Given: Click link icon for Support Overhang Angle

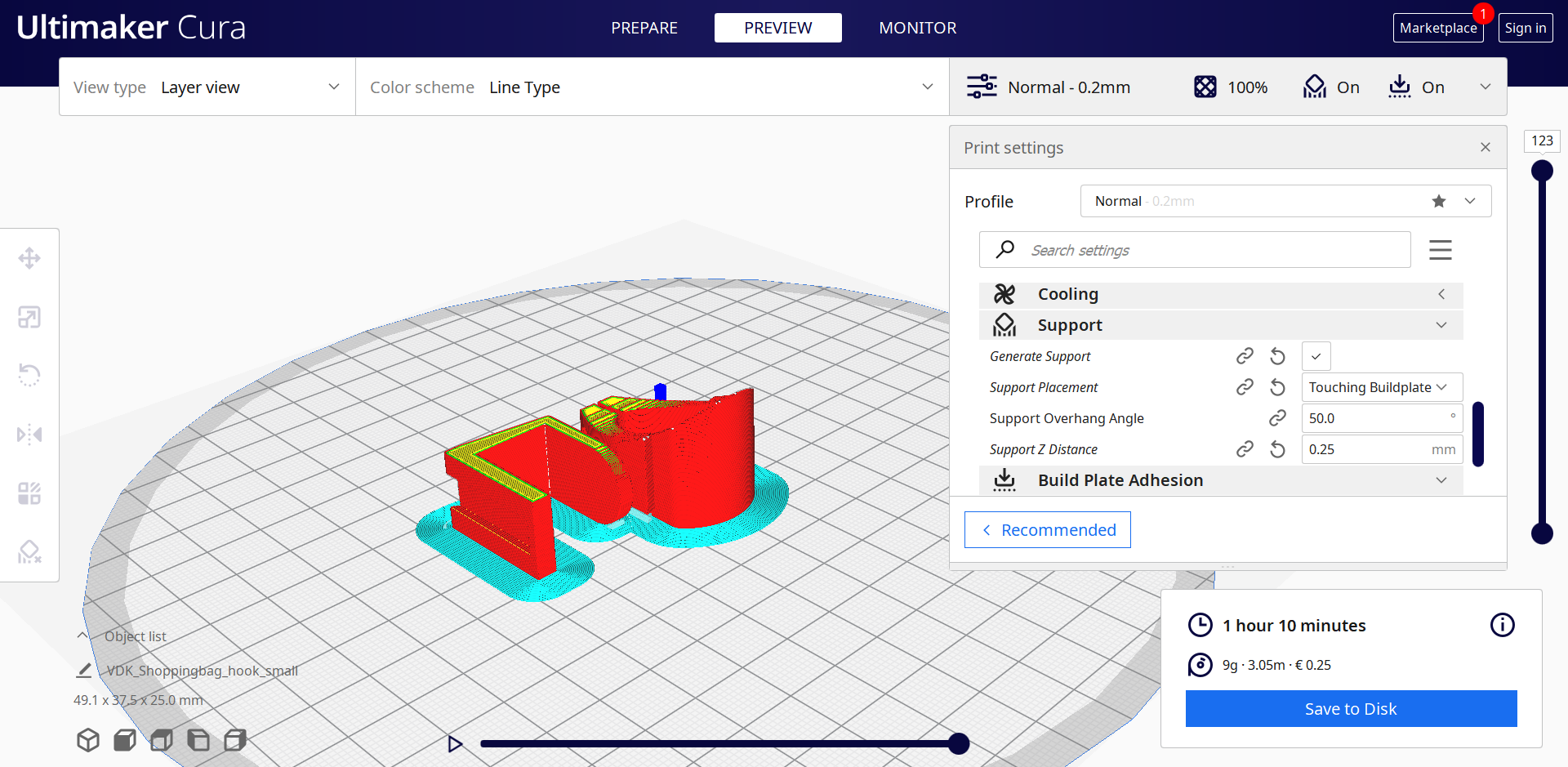Looking at the screenshot, I should (x=1278, y=418).
